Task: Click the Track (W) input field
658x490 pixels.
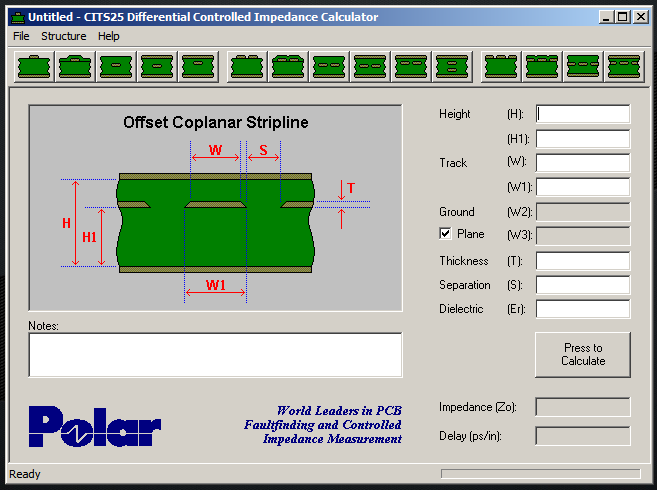Action: 583,162
